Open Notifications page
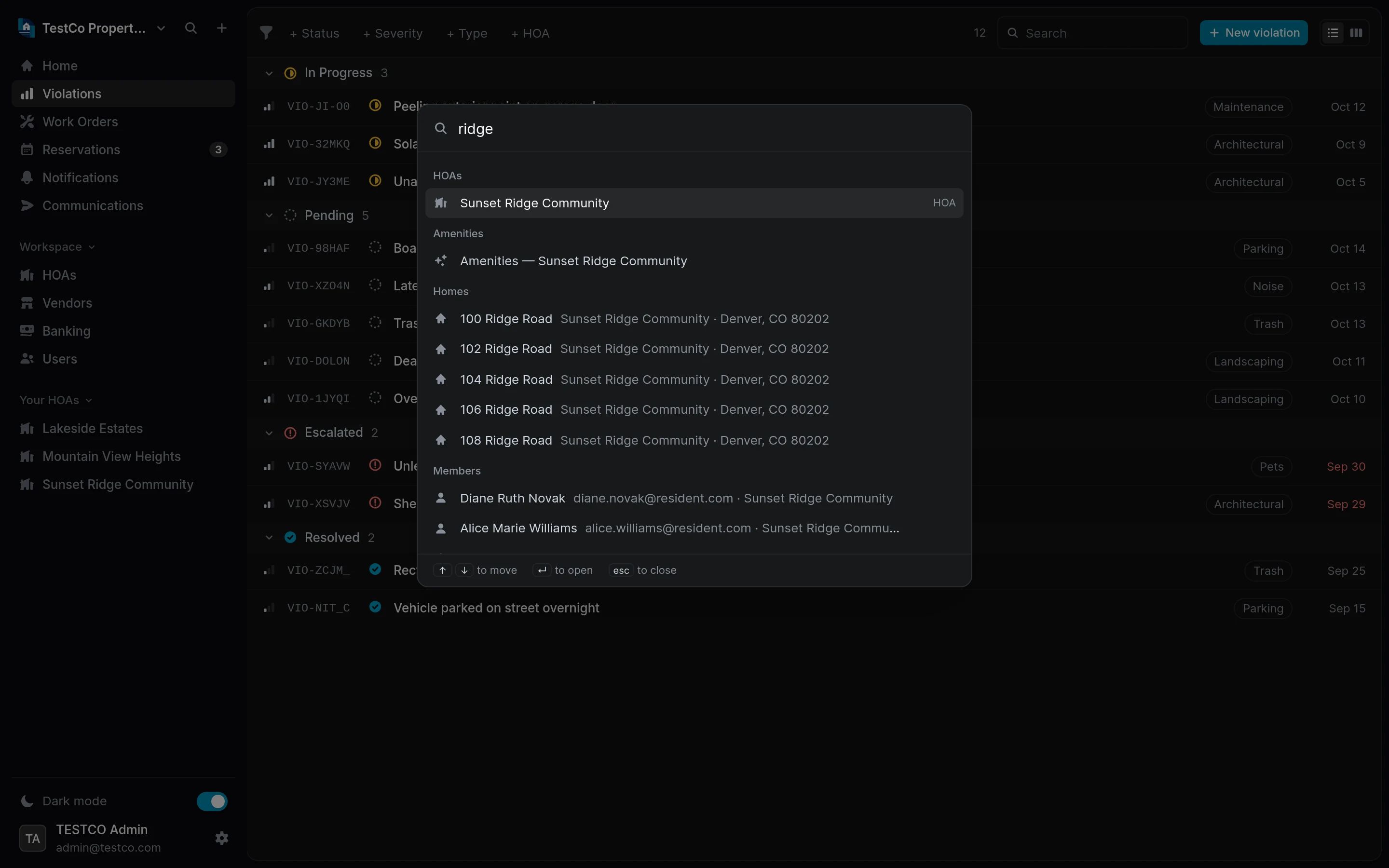The image size is (1389, 868). [123, 177]
